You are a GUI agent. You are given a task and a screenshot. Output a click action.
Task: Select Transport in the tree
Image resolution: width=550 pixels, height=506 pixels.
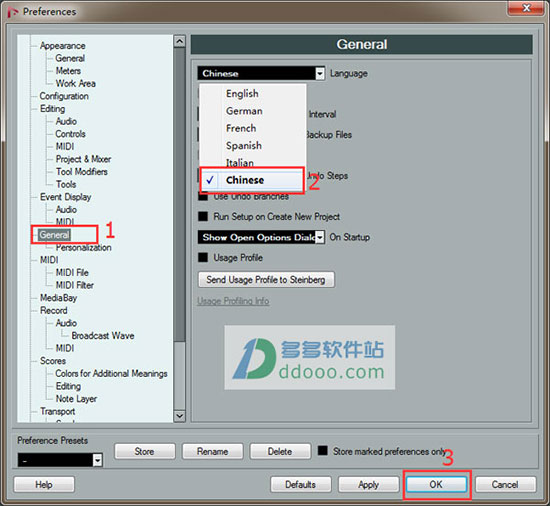pos(57,412)
